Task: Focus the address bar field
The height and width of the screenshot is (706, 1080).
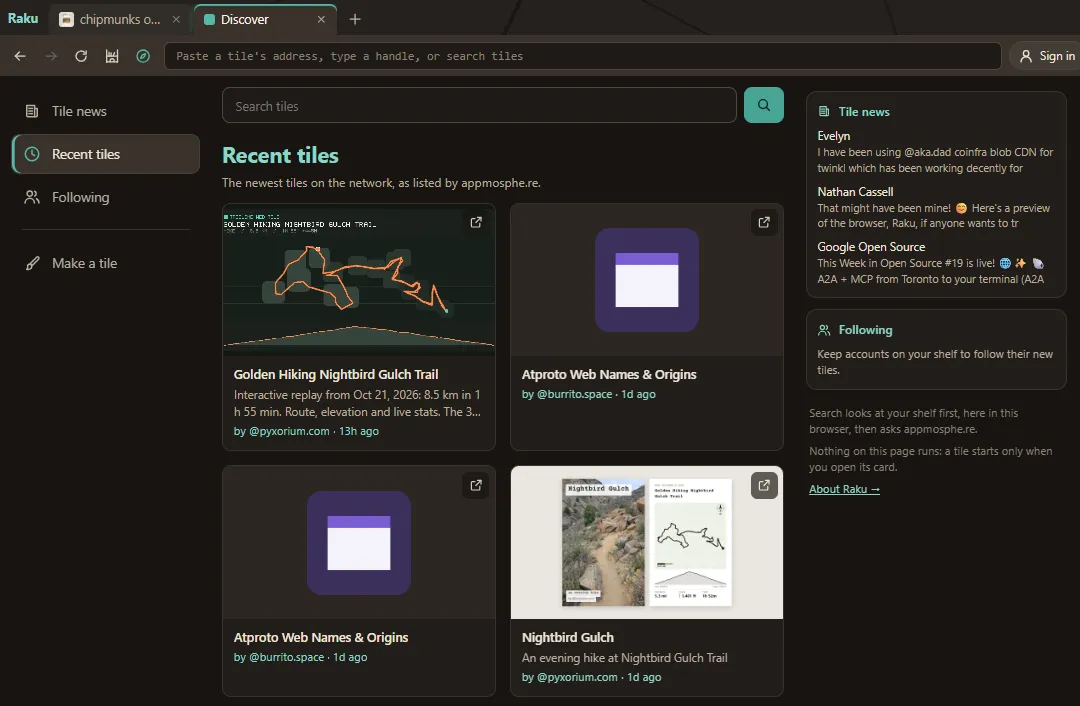Action: [x=582, y=56]
